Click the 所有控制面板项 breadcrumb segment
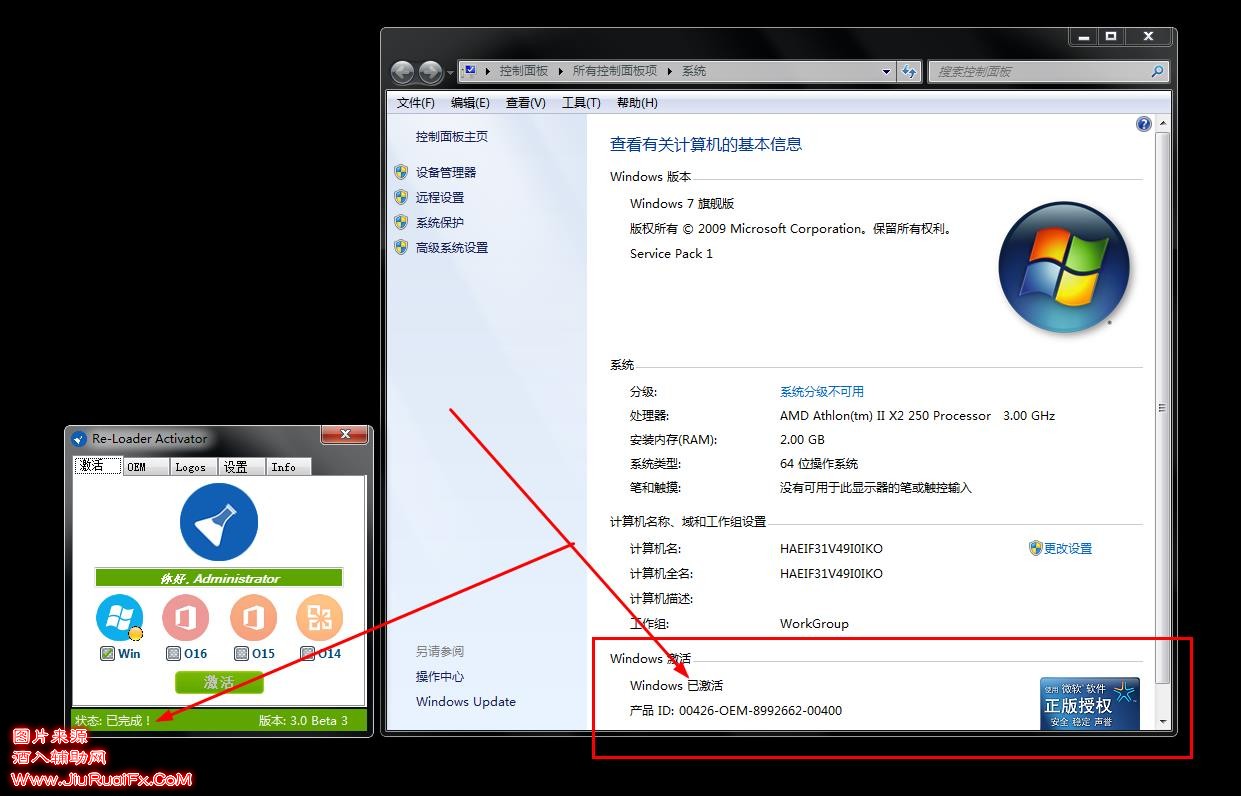 pos(615,71)
